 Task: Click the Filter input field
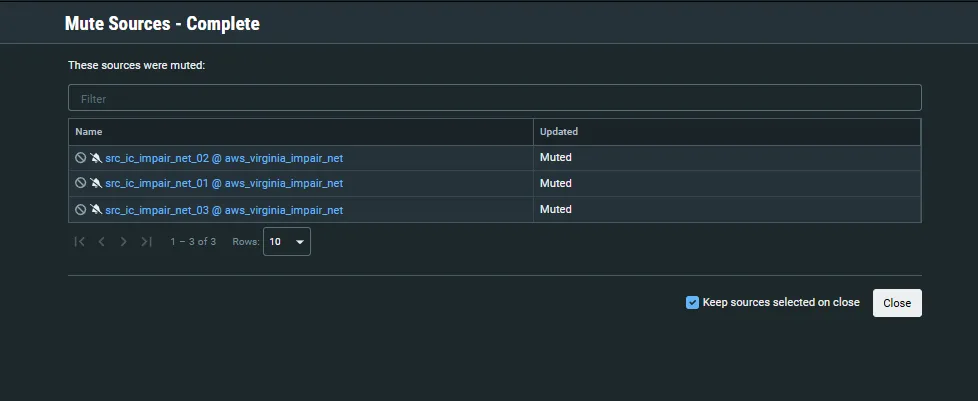495,98
